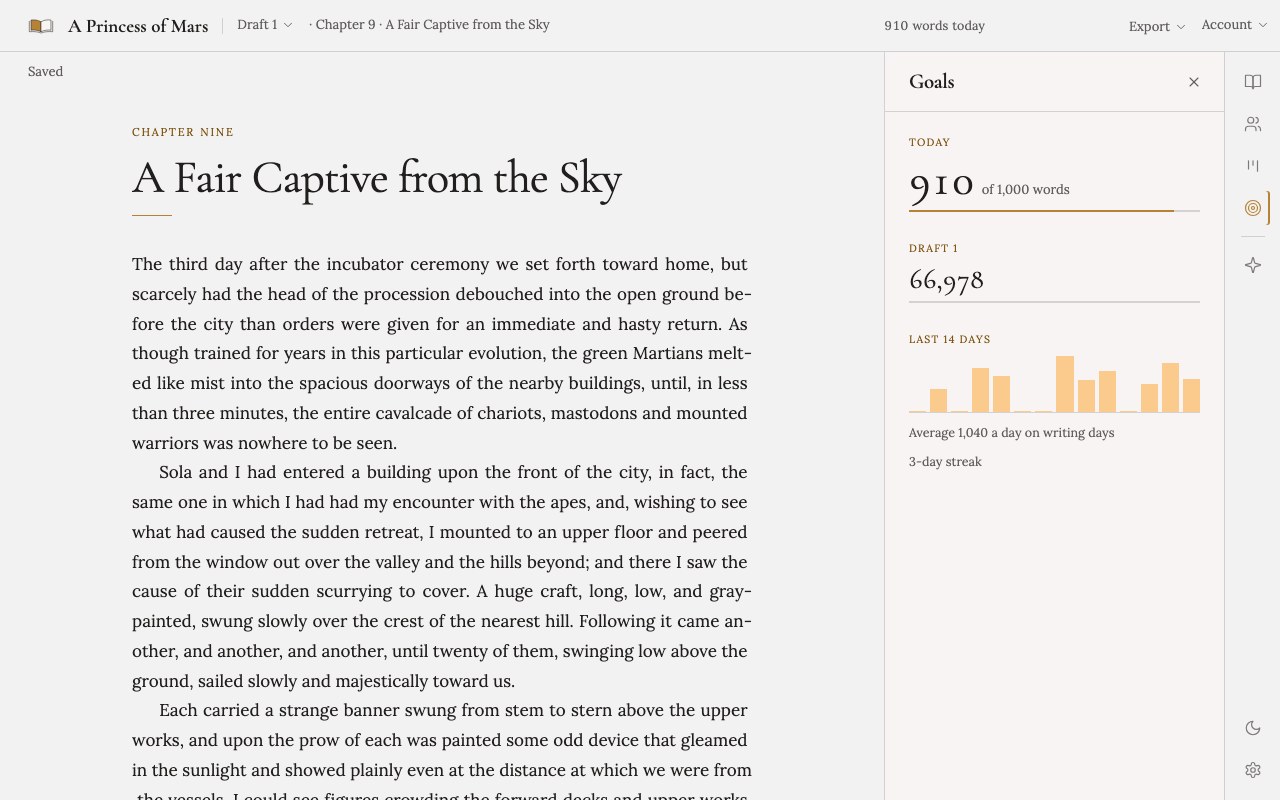Click the LAST 14 DAYS label
This screenshot has height=800, width=1280.
point(949,340)
